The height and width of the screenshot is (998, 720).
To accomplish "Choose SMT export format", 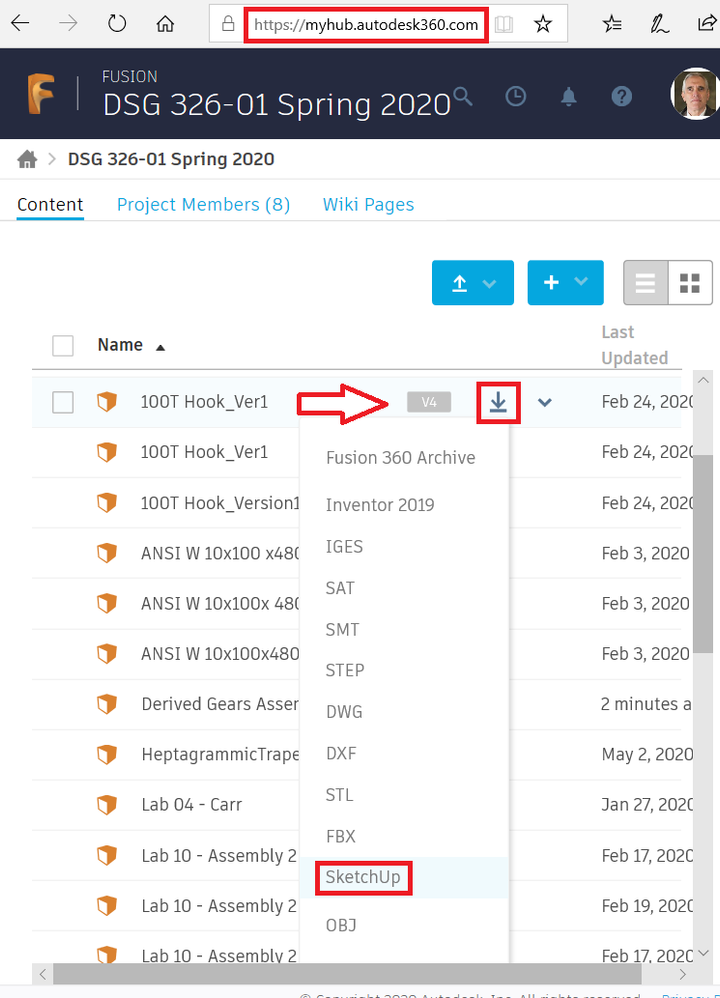I will coord(342,629).
